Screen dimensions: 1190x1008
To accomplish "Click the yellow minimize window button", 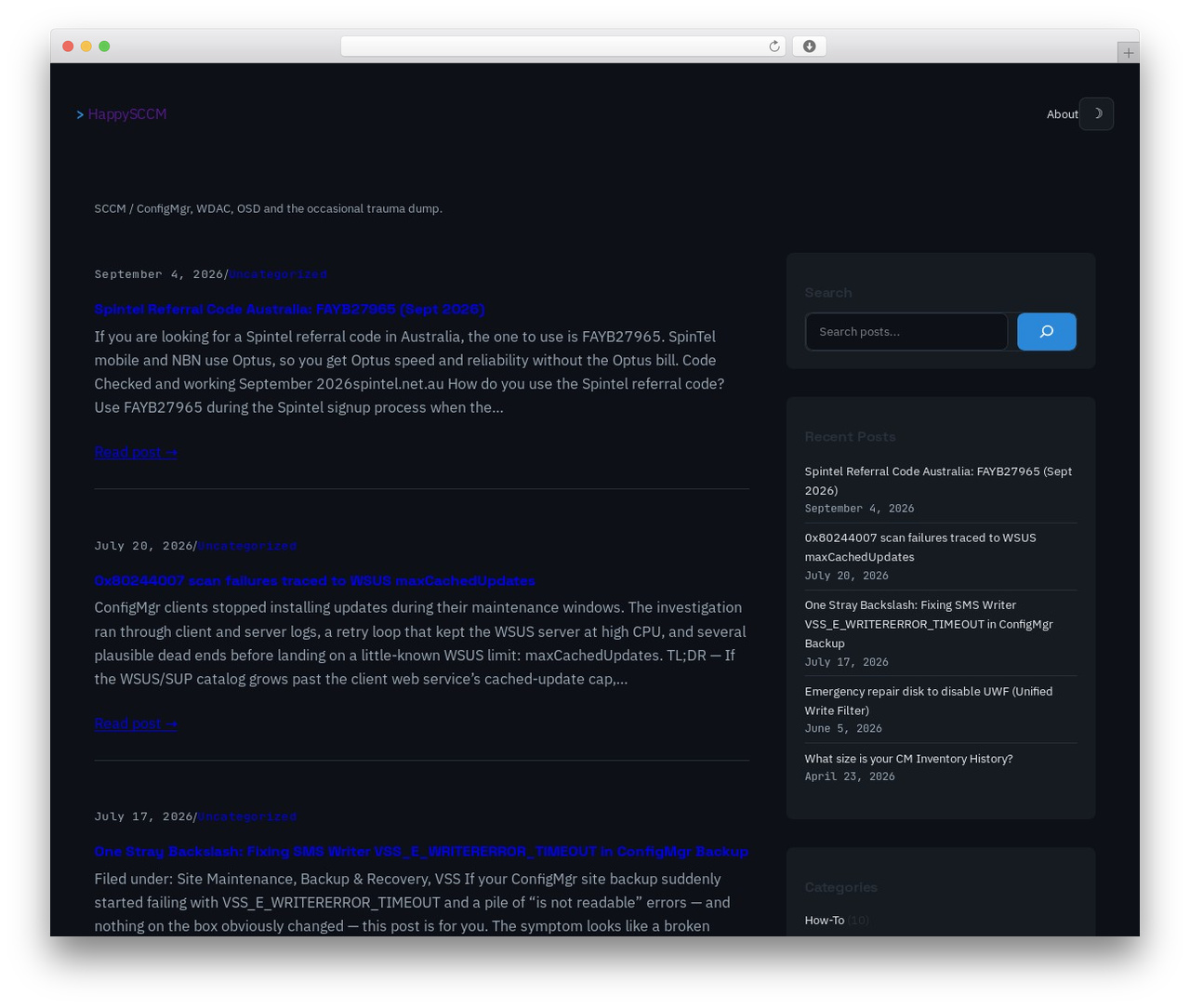I will tap(86, 46).
